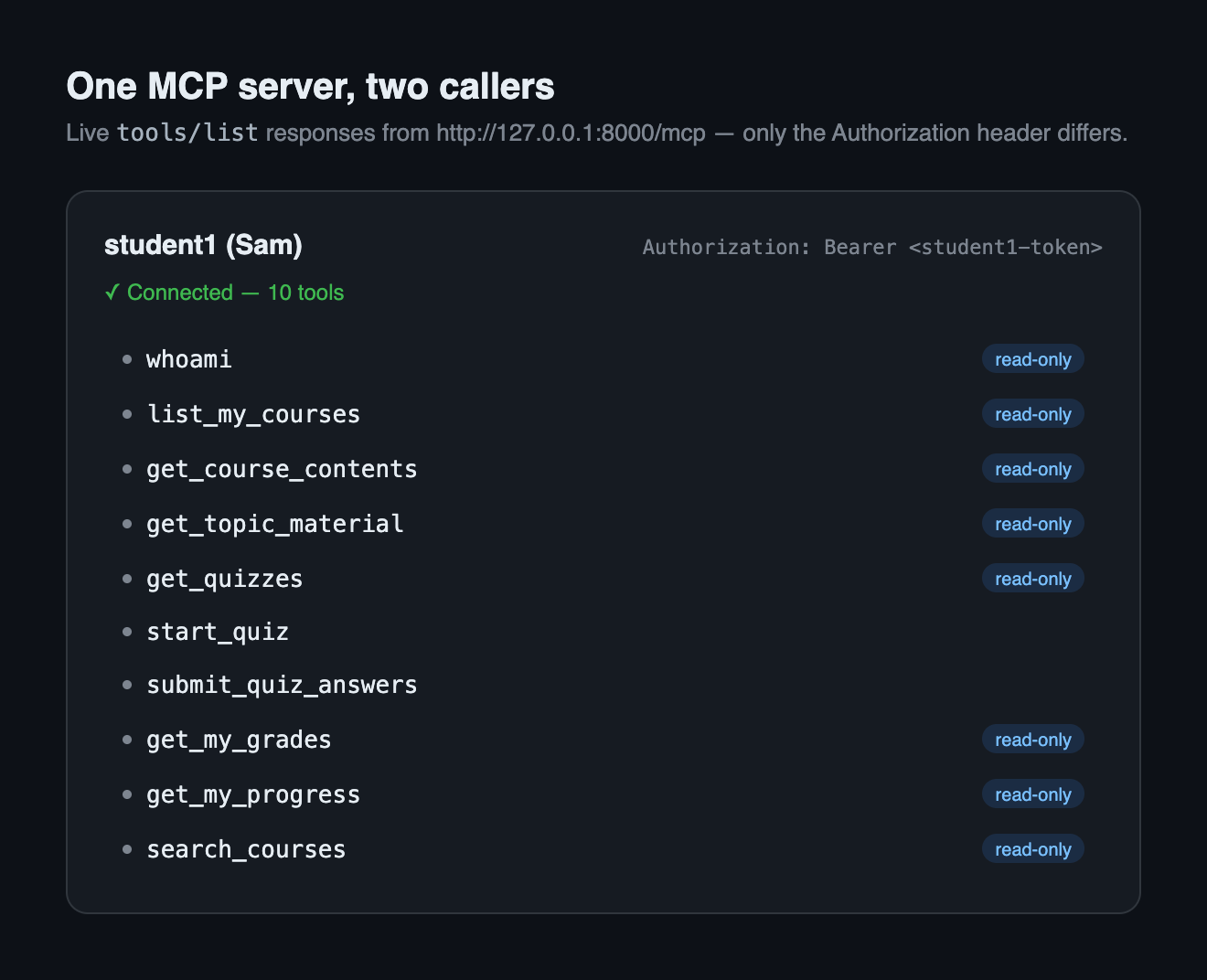
Task: Select the get_quizzes tool name
Action: tap(225, 579)
